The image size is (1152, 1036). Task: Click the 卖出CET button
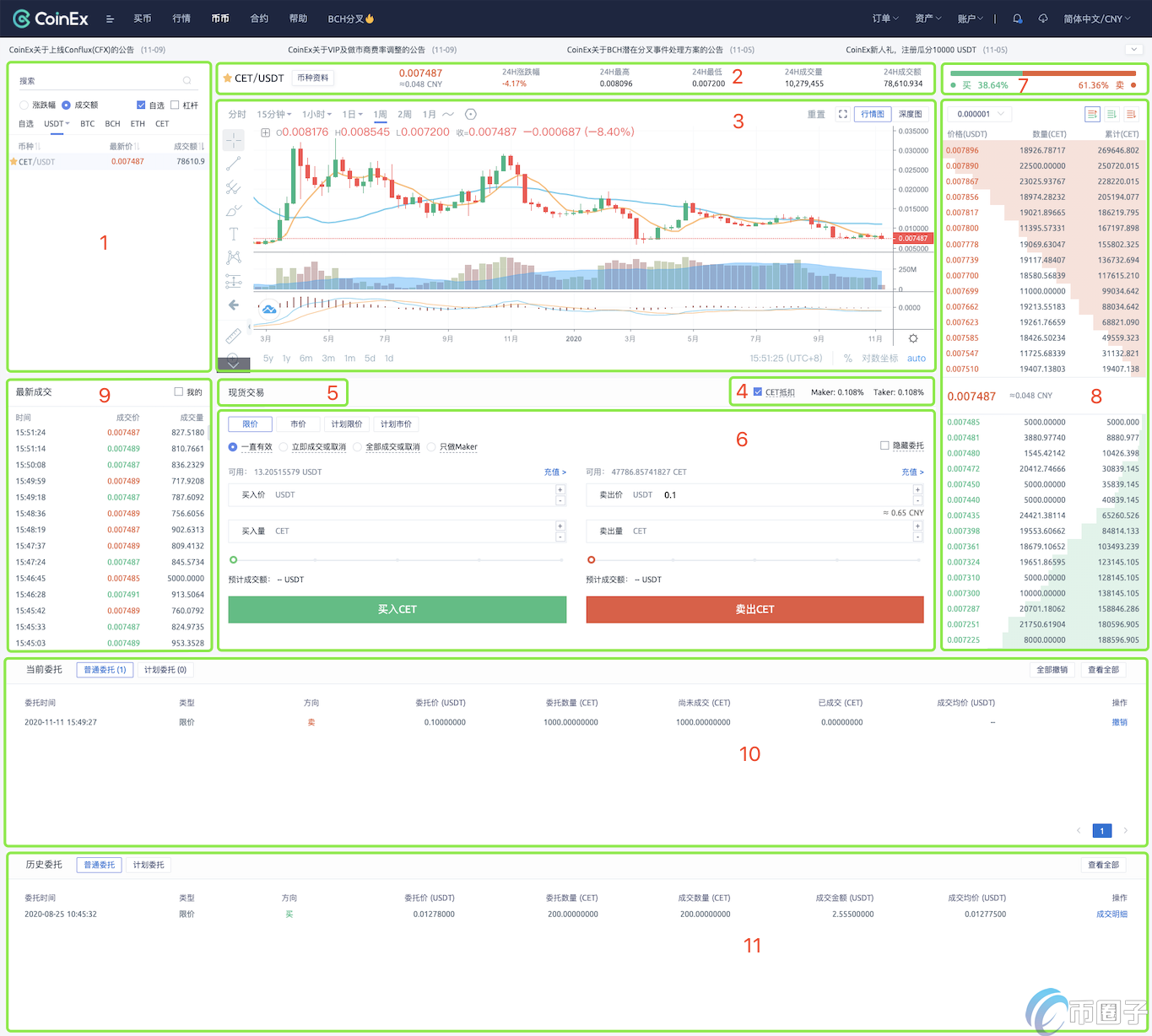pos(754,609)
